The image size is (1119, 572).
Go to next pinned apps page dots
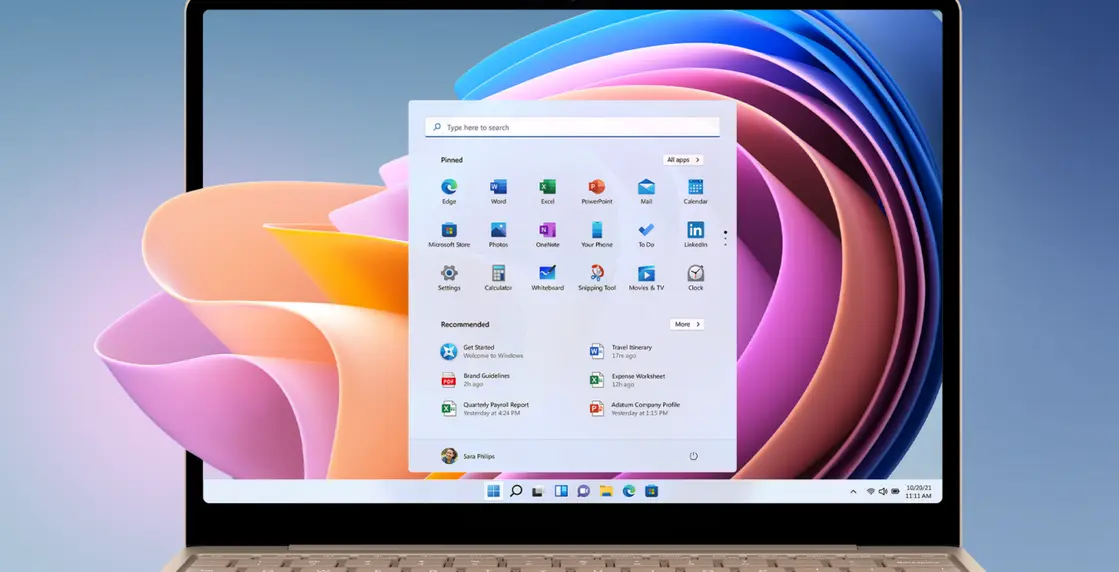click(725, 238)
